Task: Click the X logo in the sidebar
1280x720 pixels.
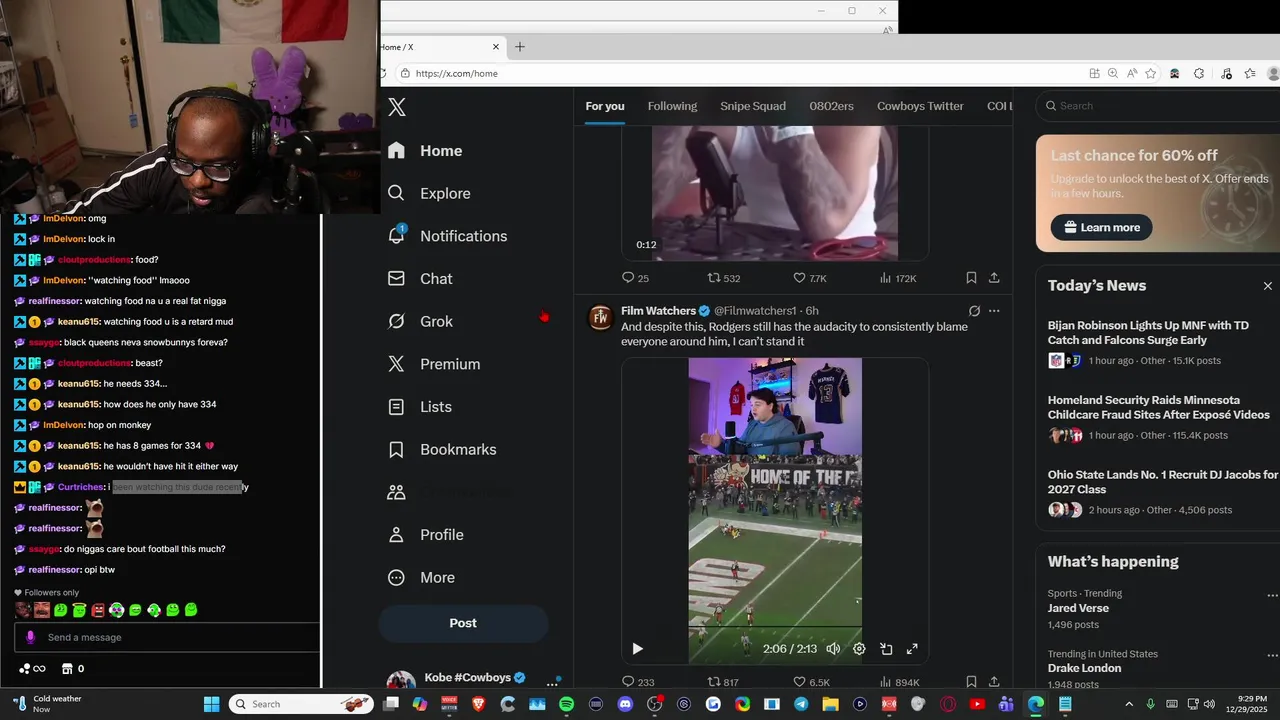Action: 397,108
